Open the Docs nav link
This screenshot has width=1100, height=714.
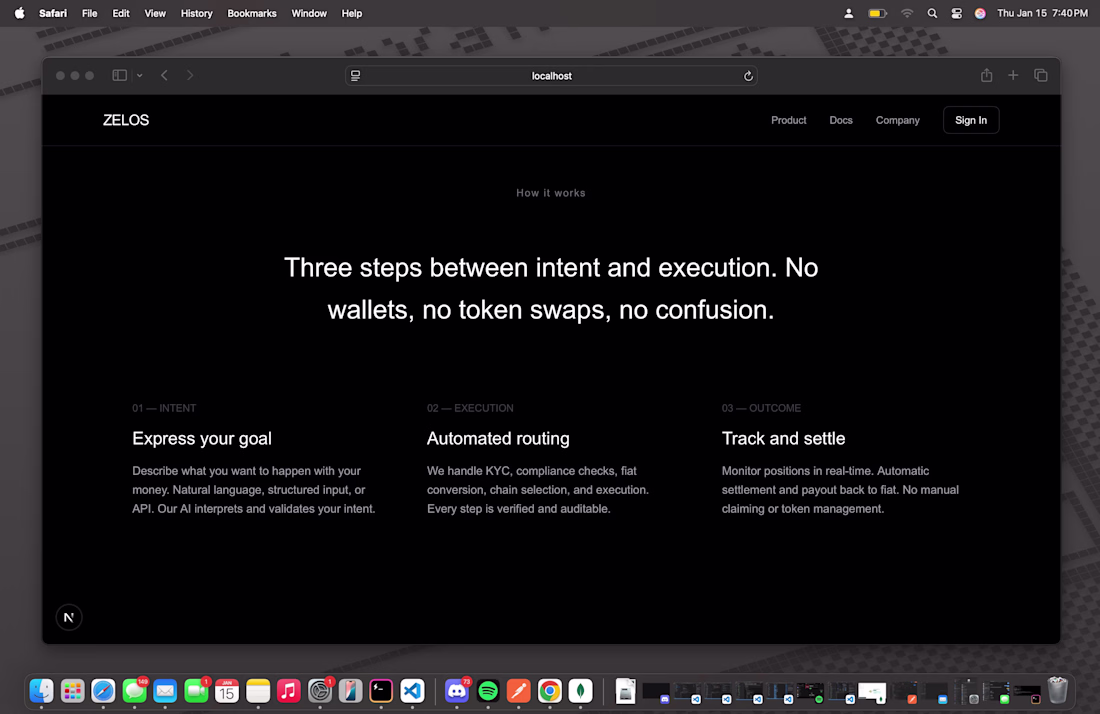(x=840, y=120)
